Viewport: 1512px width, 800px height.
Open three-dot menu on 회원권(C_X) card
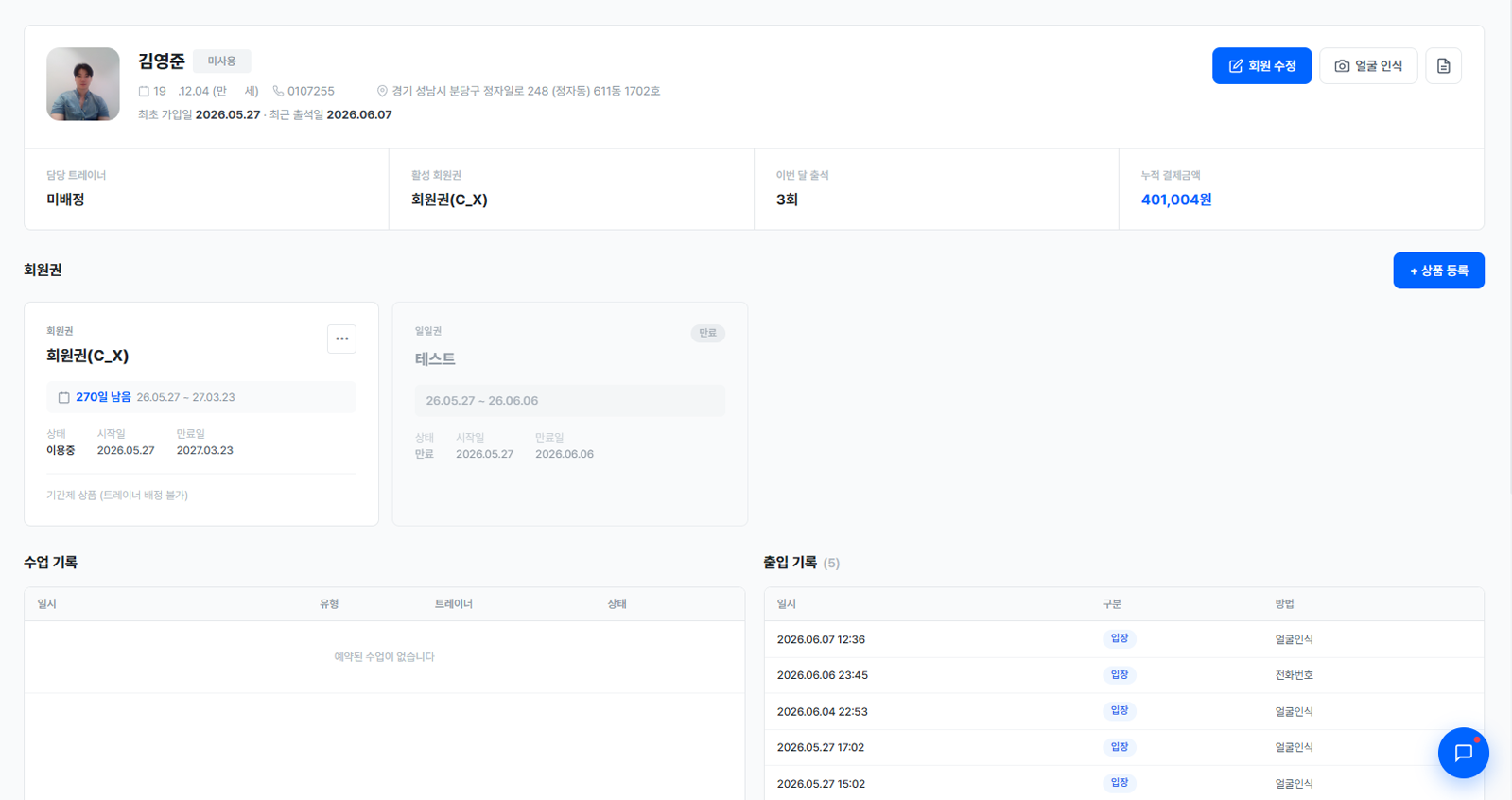click(x=341, y=339)
